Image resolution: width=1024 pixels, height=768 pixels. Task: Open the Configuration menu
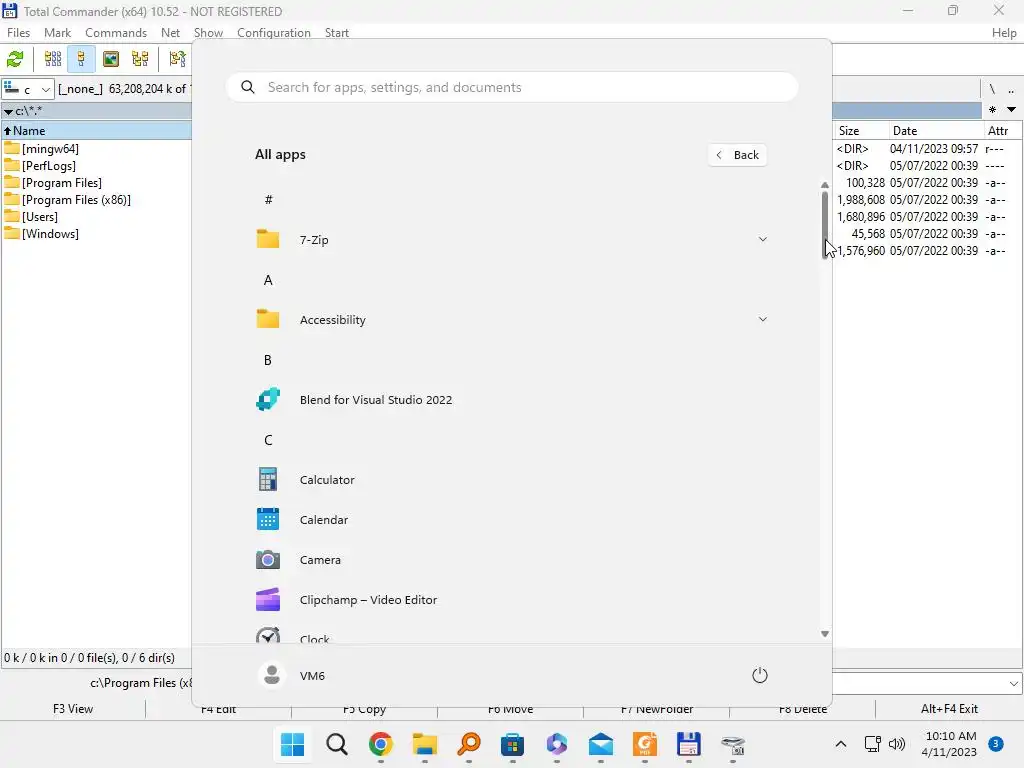click(x=274, y=33)
